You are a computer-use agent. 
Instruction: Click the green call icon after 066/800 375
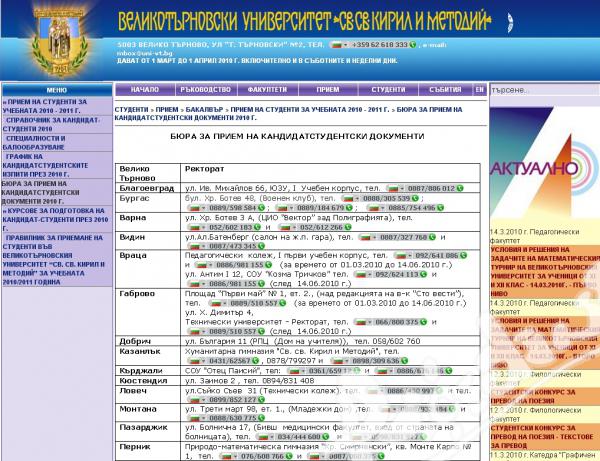[x=423, y=322]
